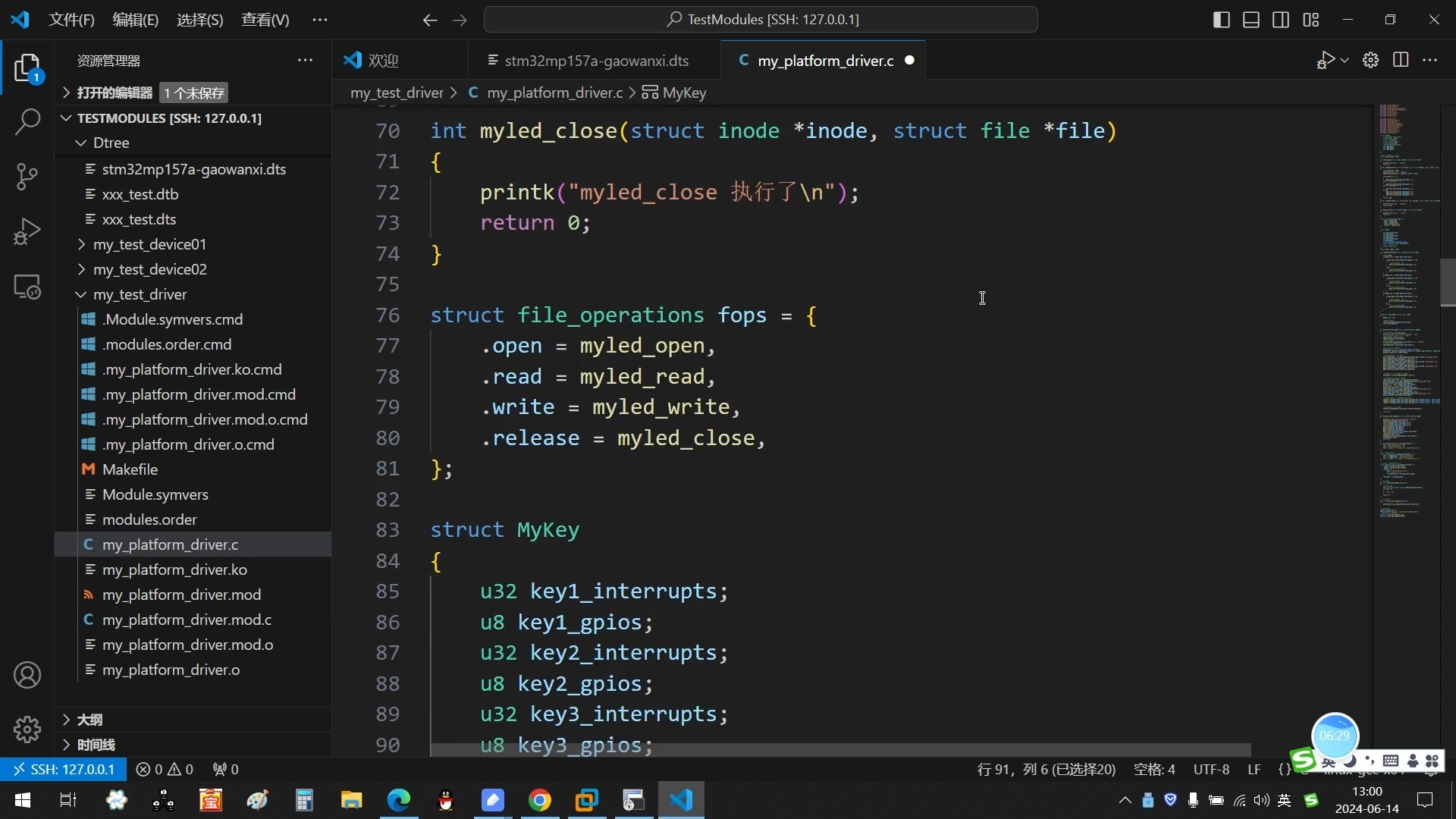Open the Makefile in explorer
This screenshot has width=1456, height=819.
point(193,469)
